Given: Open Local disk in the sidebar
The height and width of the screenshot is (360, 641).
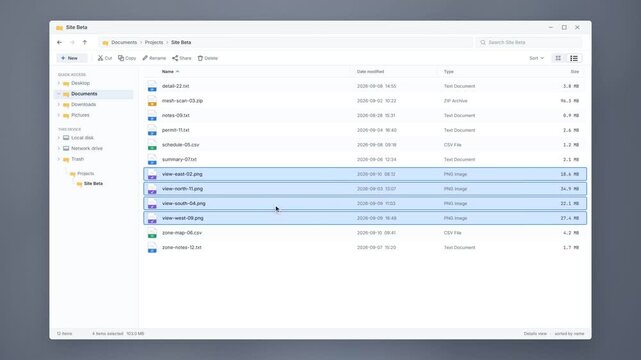Looking at the screenshot, I should (x=82, y=138).
